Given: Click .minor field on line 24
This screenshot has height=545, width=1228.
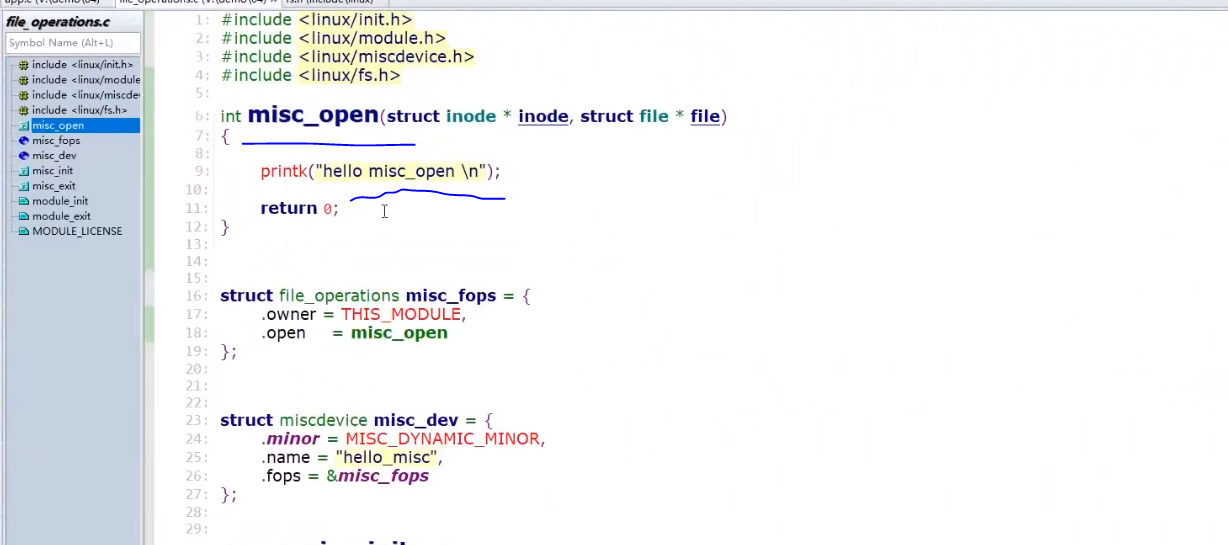Looking at the screenshot, I should 292,439.
